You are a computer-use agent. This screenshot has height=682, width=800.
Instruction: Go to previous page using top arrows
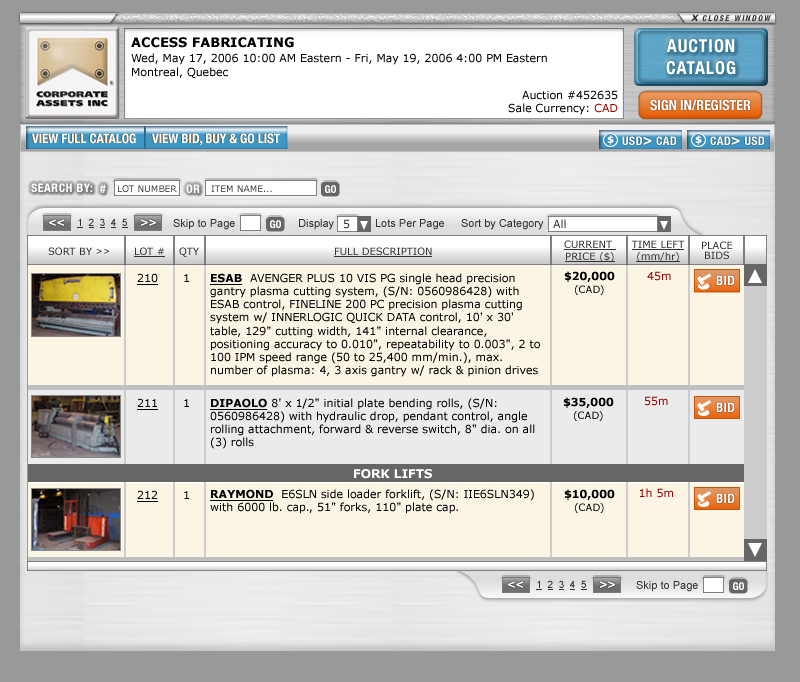click(57, 223)
